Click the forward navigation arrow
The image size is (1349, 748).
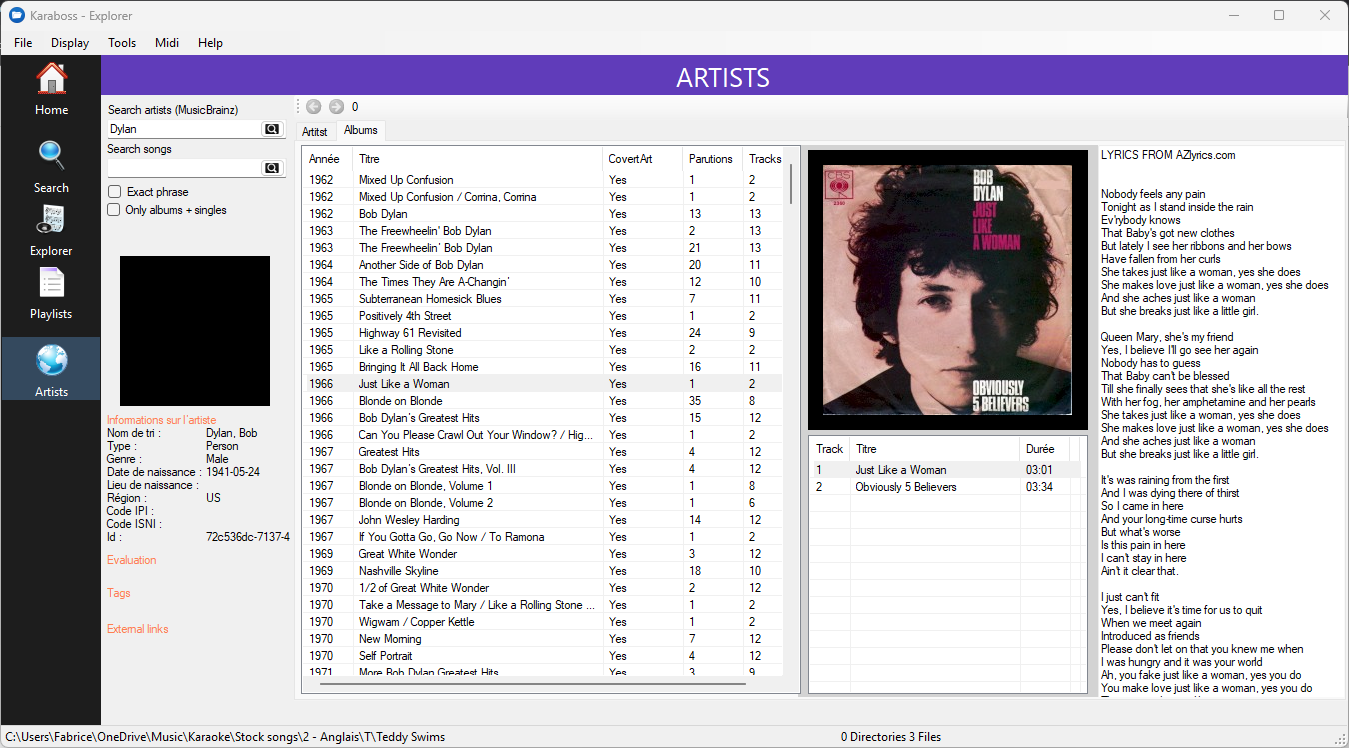coord(336,107)
